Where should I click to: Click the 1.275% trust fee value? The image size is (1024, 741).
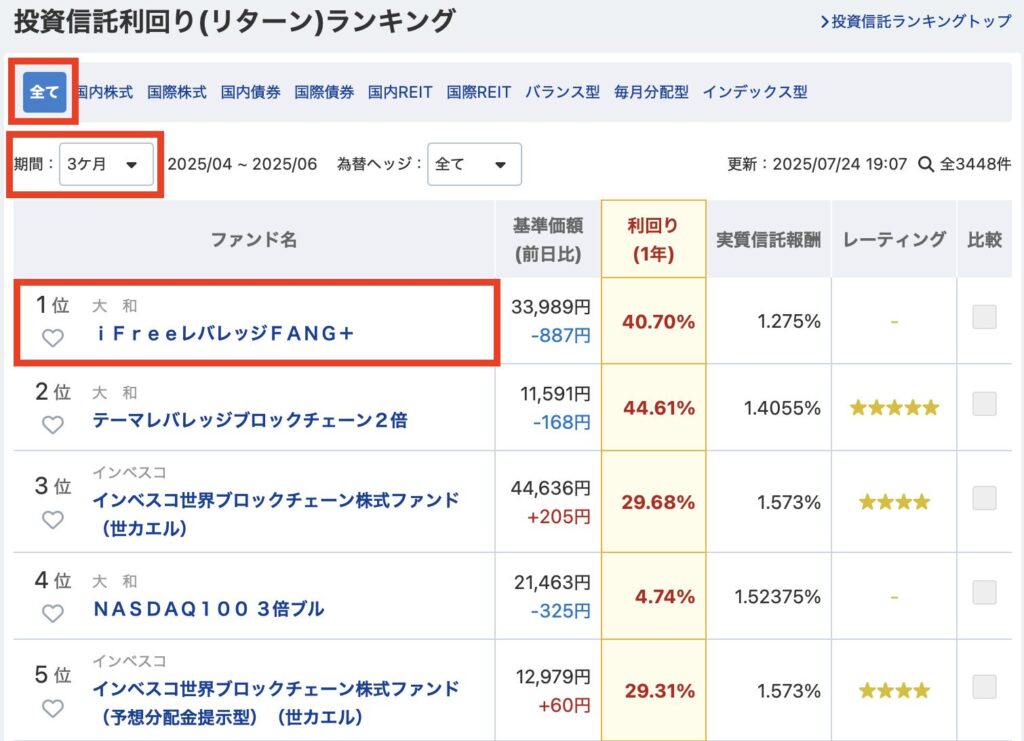(x=789, y=321)
